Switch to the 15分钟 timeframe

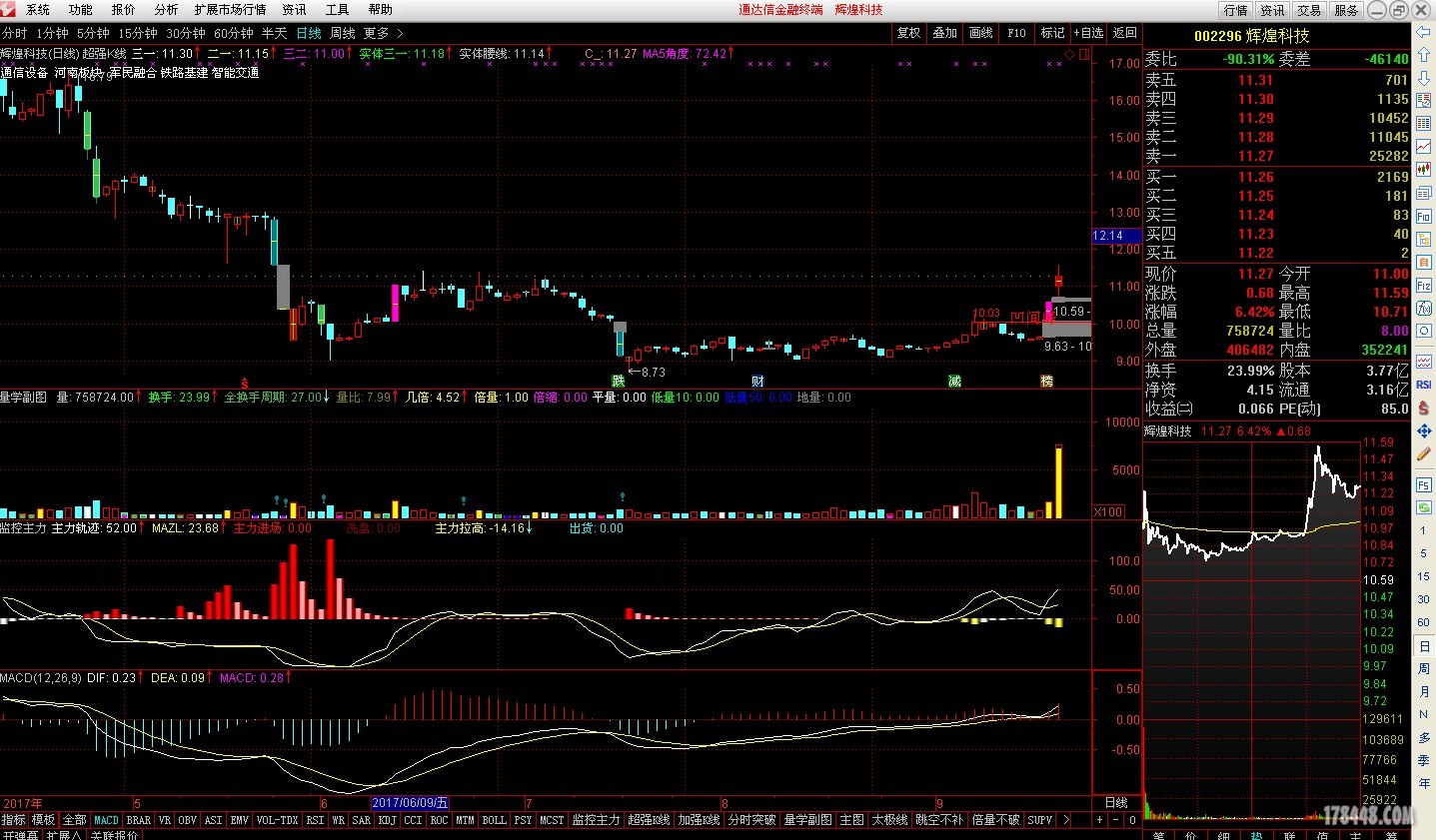(138, 33)
